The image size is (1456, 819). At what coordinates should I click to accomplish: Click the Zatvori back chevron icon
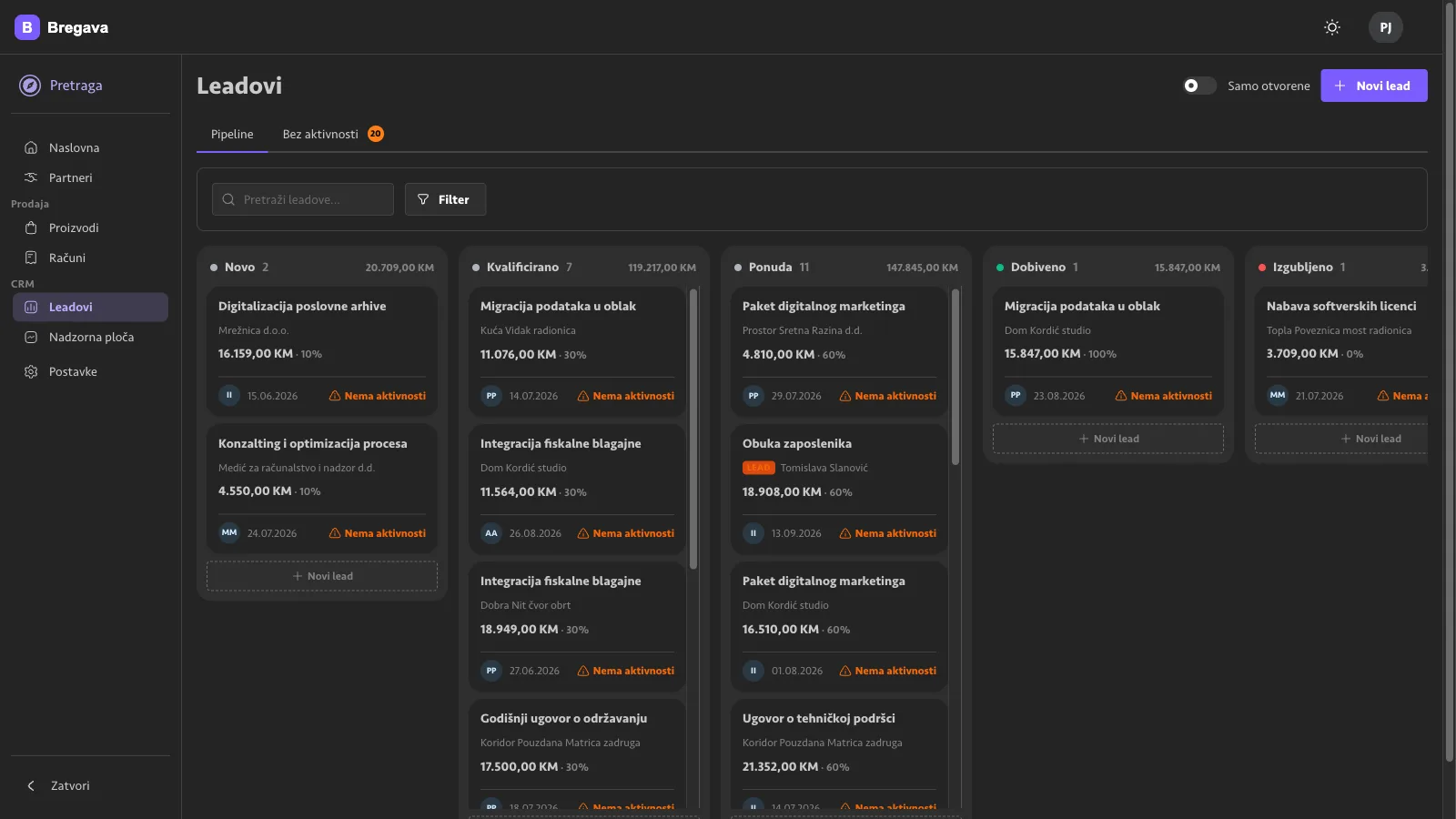(x=31, y=785)
